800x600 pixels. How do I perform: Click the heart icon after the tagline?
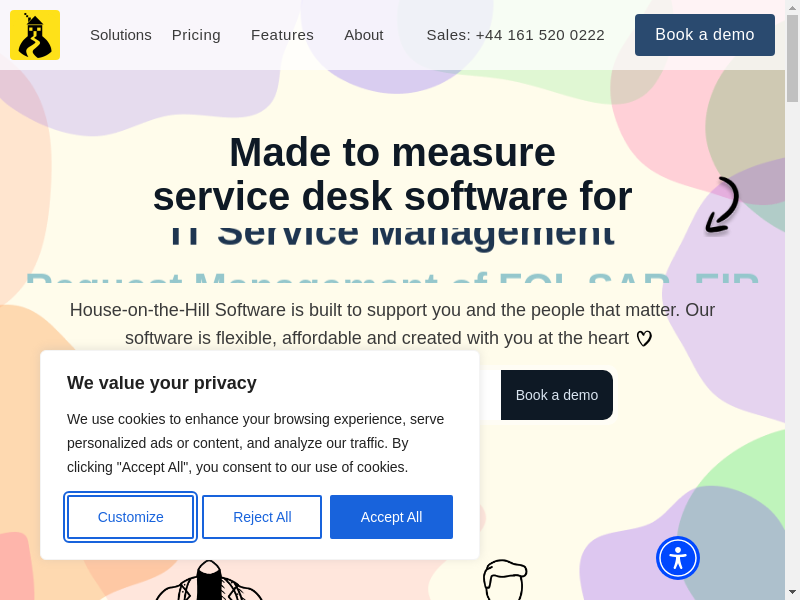(644, 338)
